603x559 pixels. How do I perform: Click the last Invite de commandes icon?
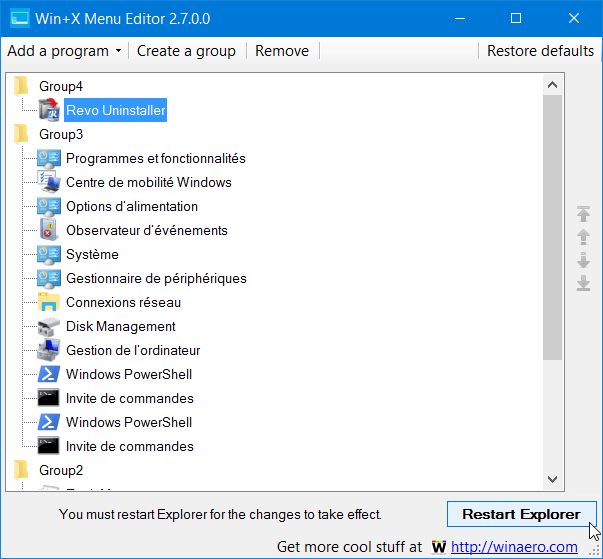(49, 446)
